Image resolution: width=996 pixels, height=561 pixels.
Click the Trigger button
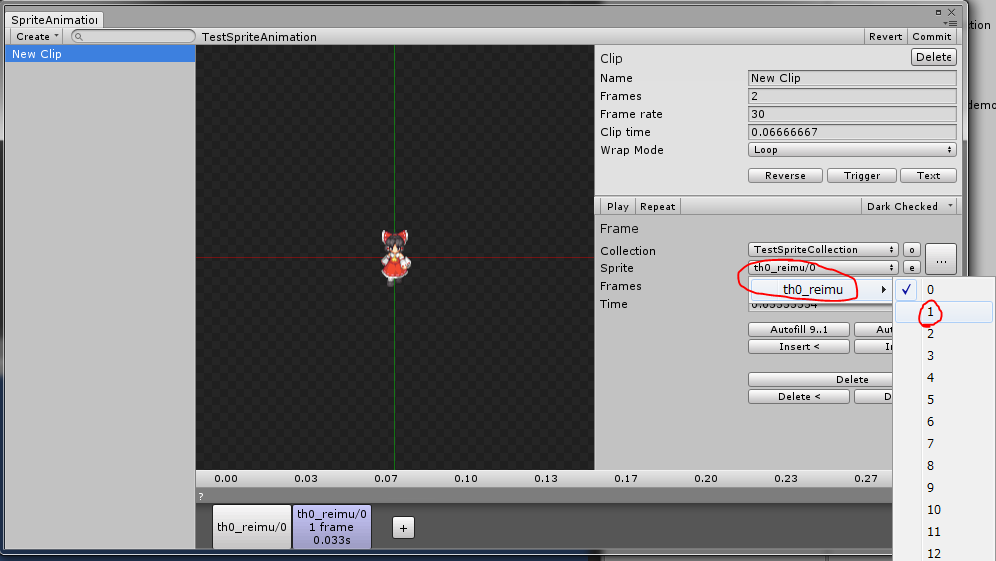861,176
